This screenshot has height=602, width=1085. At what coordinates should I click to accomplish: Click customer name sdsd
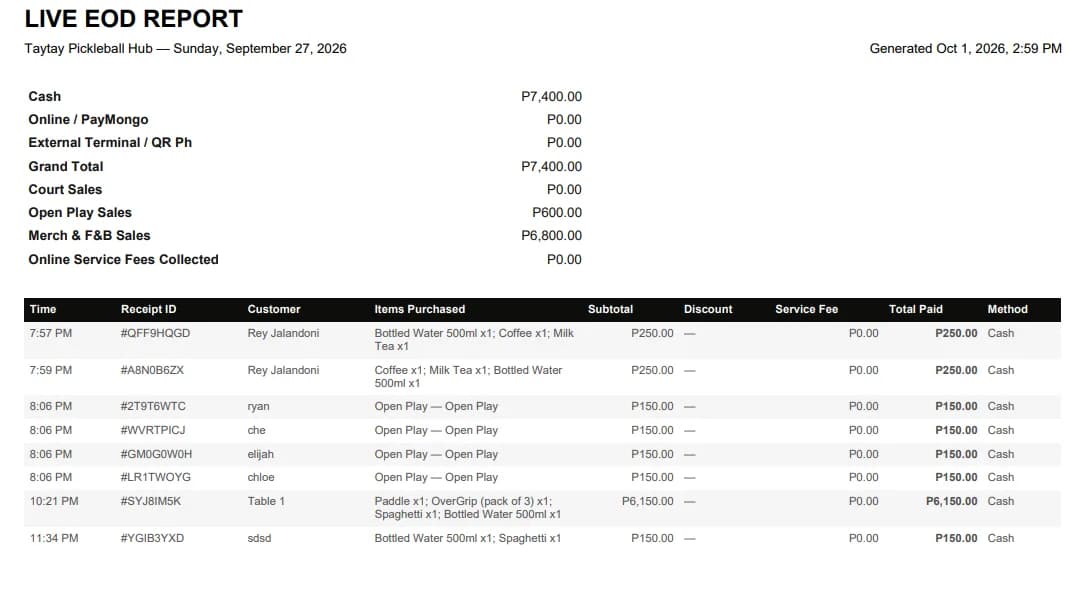259,538
